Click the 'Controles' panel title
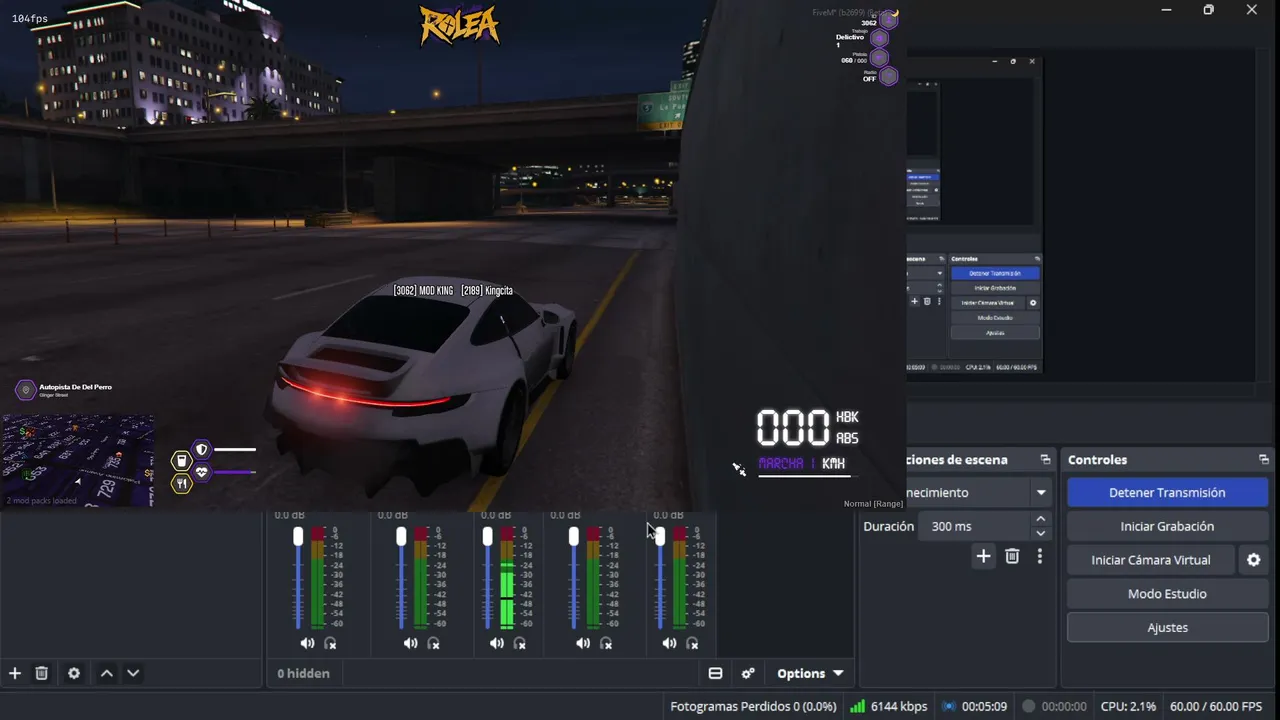The height and width of the screenshot is (720, 1280). pyautogui.click(x=1097, y=460)
